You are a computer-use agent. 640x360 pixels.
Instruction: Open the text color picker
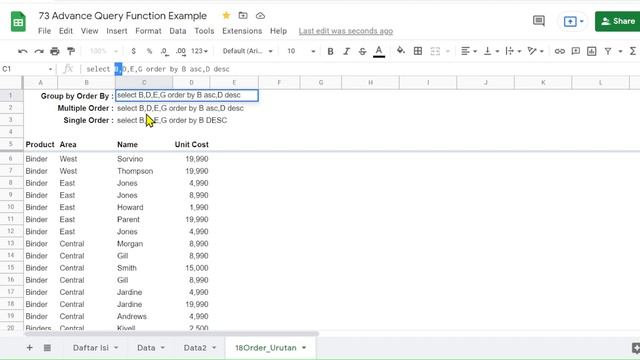tap(379, 51)
